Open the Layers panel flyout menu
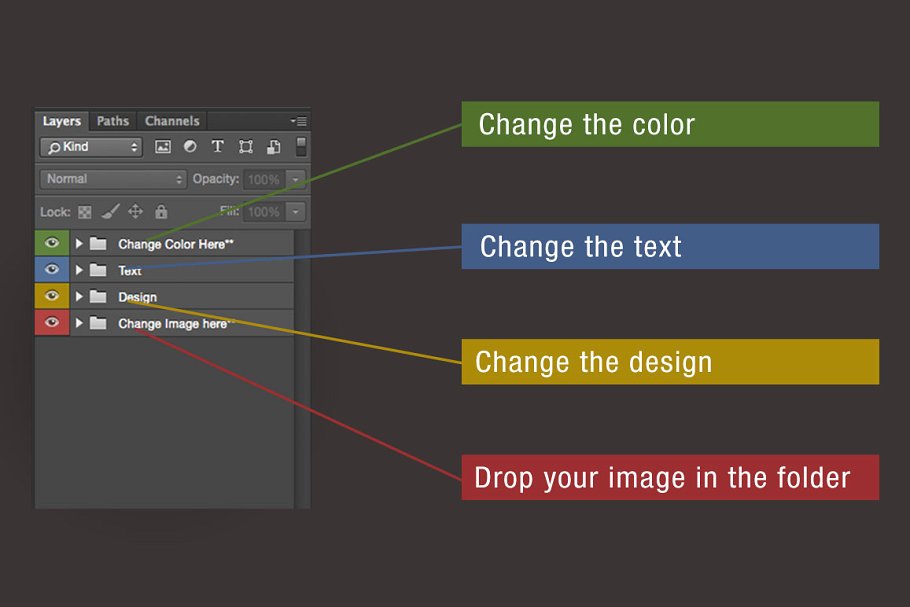Image resolution: width=910 pixels, height=607 pixels. (299, 121)
